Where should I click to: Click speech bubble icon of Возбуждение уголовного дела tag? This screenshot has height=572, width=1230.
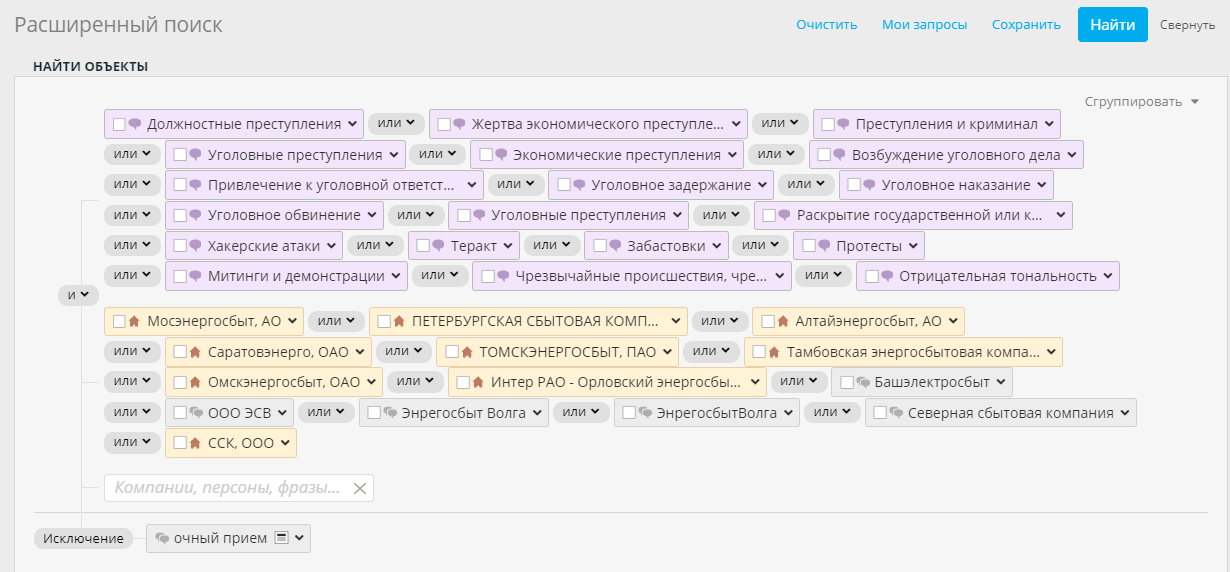tap(840, 155)
